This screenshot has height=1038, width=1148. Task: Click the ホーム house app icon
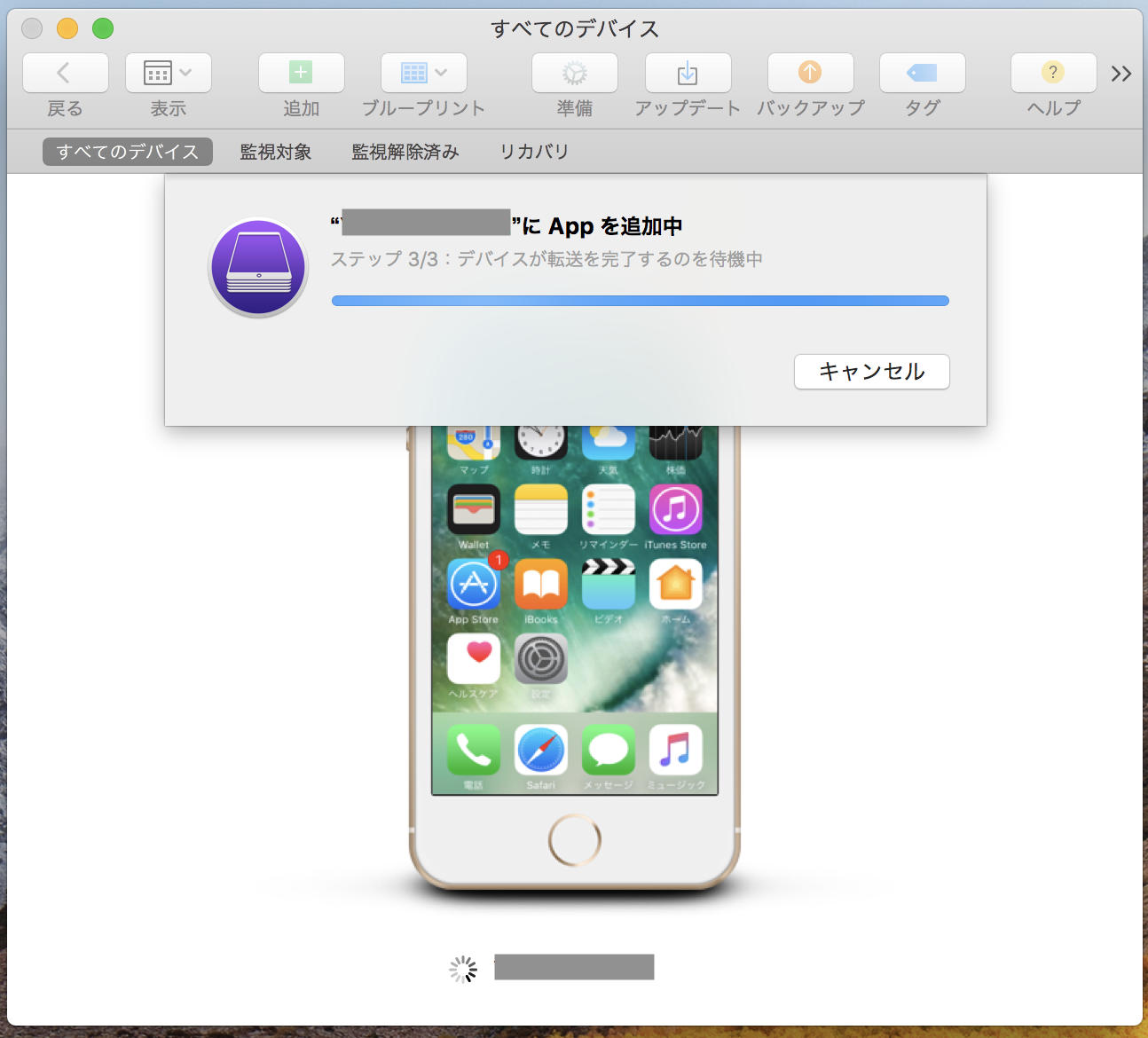pos(676,584)
